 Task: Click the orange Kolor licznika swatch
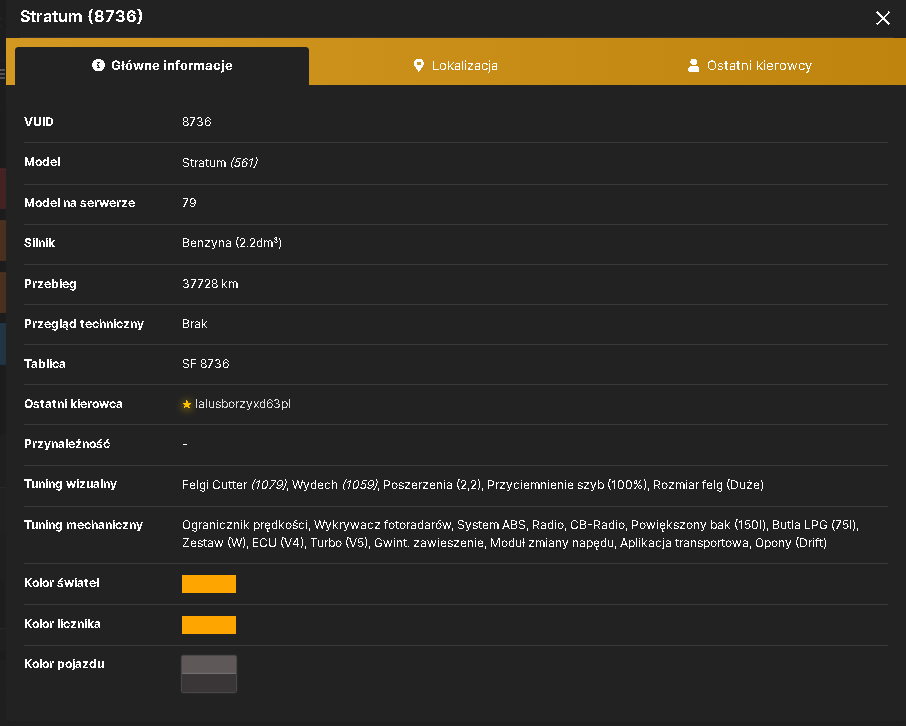(x=209, y=625)
